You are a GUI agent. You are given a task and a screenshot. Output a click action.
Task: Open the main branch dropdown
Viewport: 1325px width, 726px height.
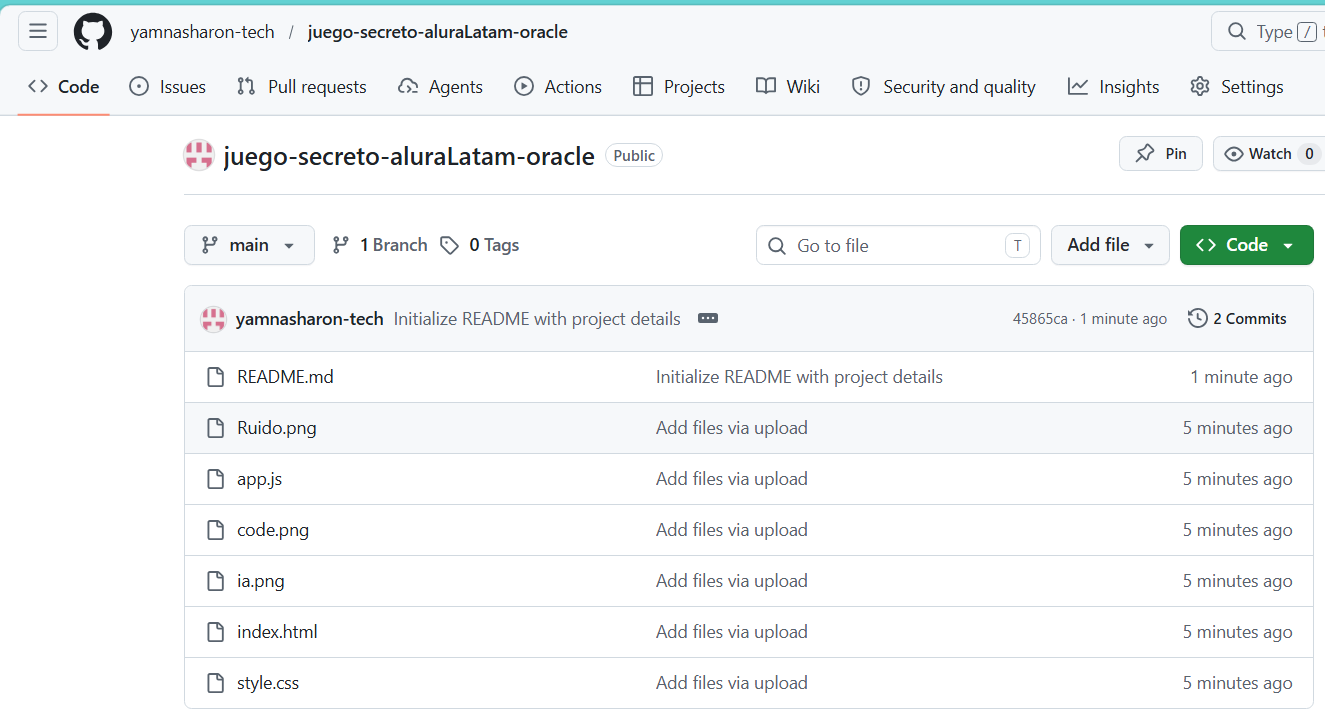[249, 245]
